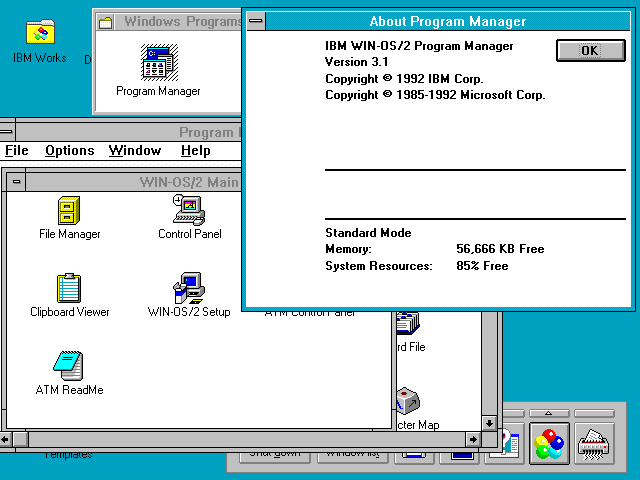Open control menu of About Program Manager dialog
640x480 pixels.
tap(256, 21)
